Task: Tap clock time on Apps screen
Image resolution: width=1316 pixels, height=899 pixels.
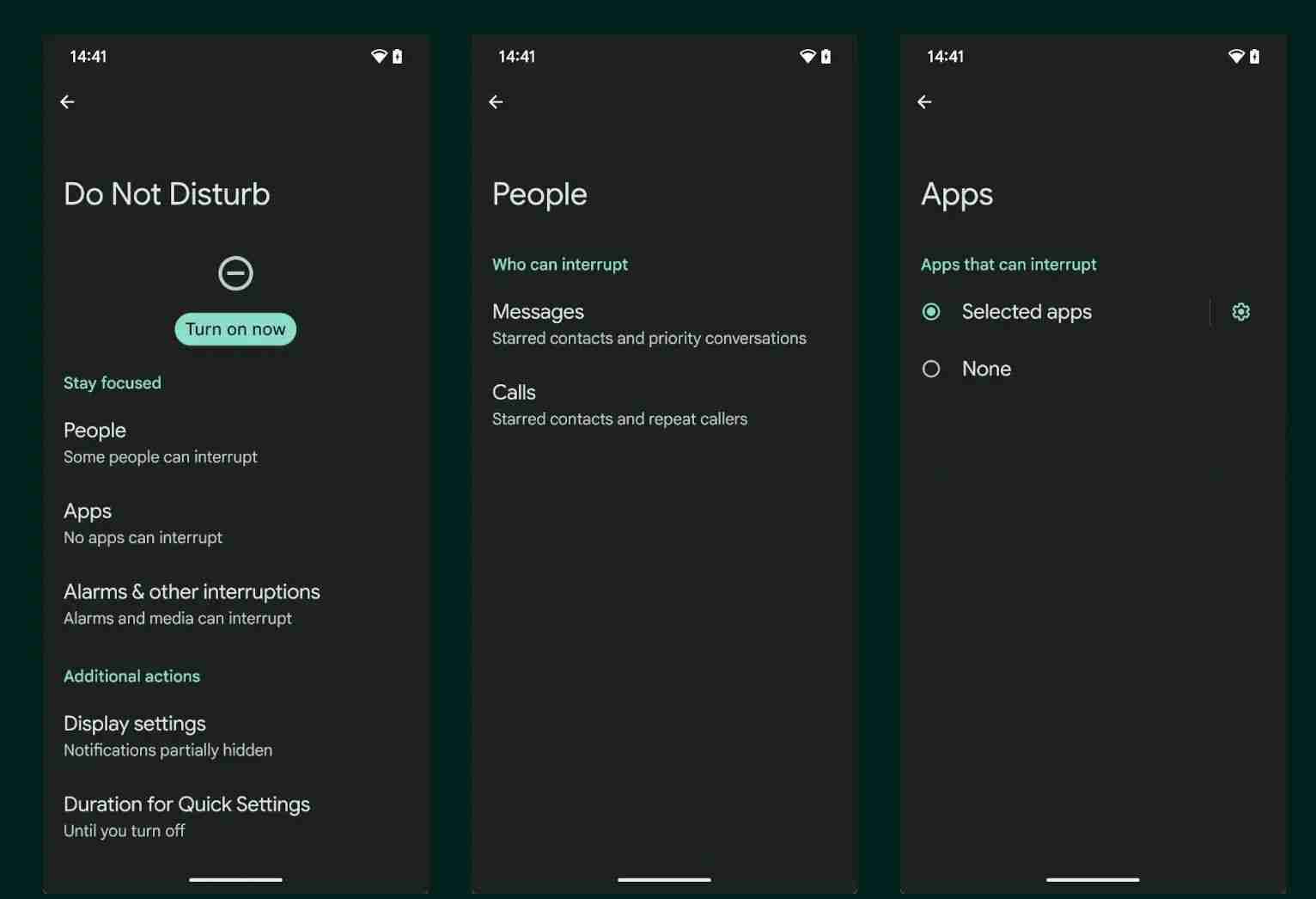Action: [x=946, y=57]
